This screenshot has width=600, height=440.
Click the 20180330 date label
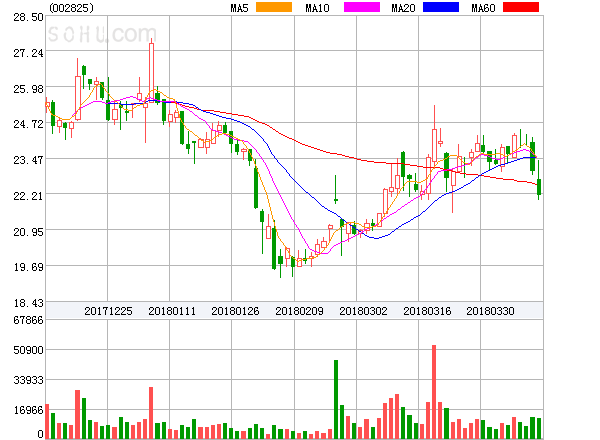click(x=490, y=311)
